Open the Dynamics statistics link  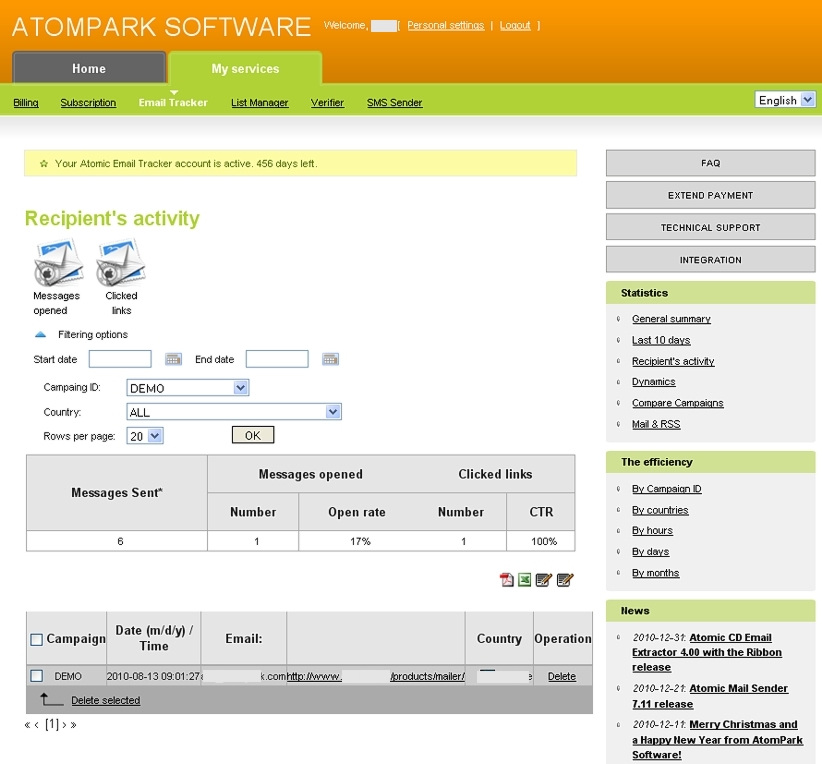click(x=654, y=382)
